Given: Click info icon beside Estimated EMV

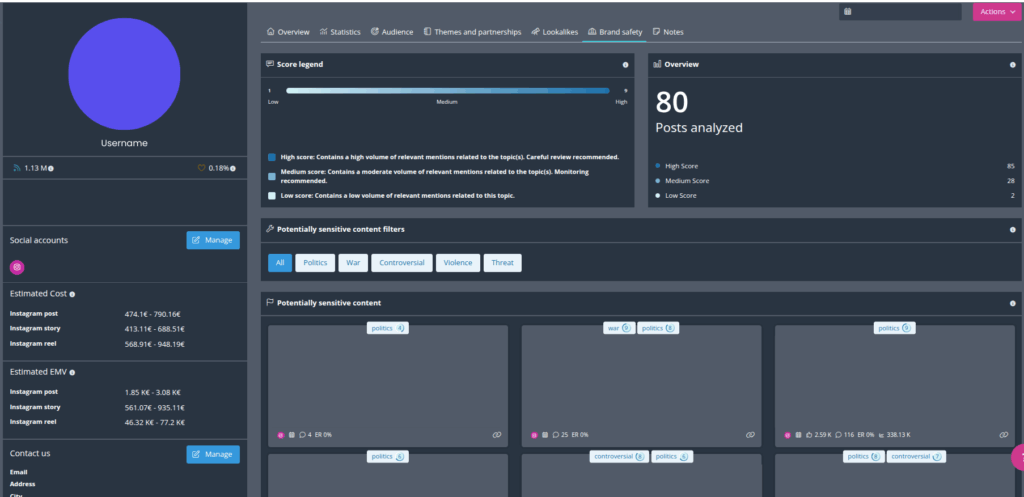Looking at the screenshot, I should coord(73,372).
